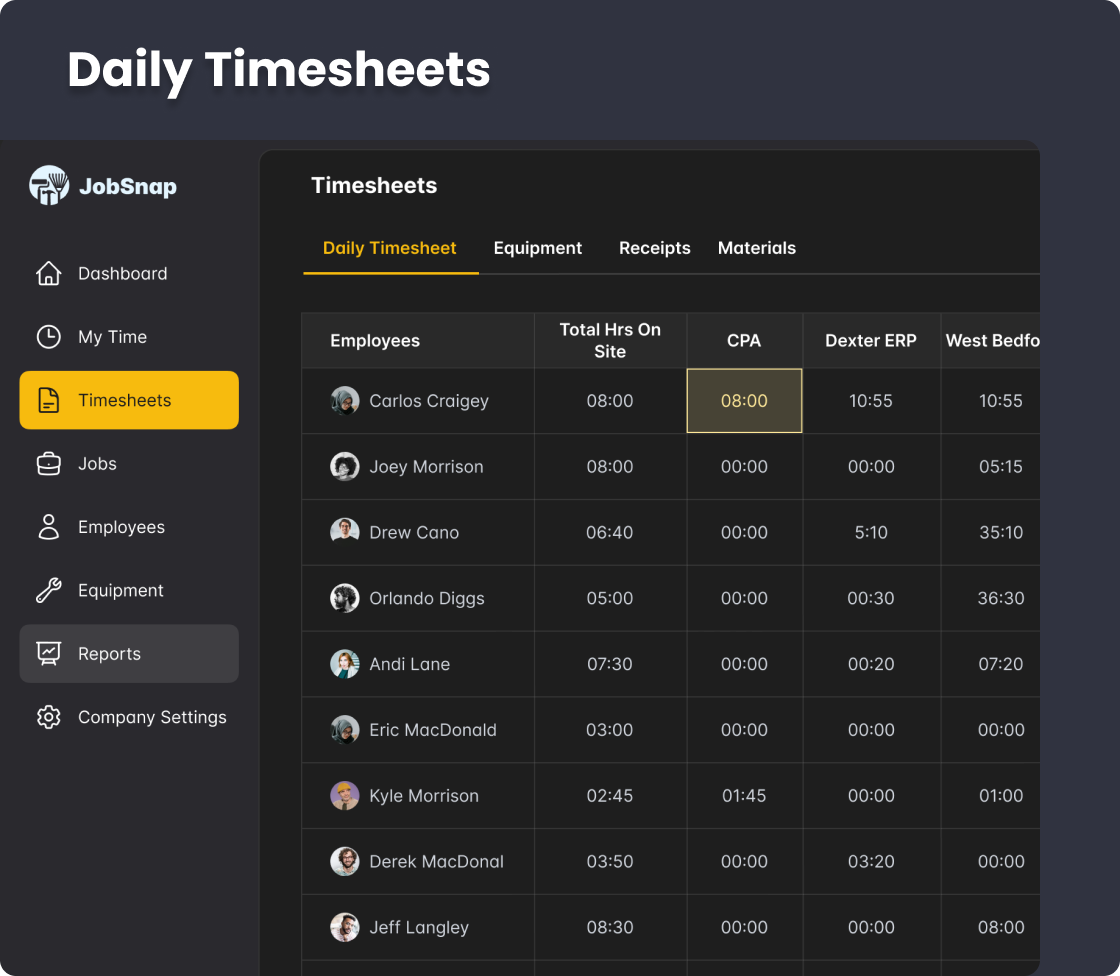Switch to the Equipment tab
1120x976 pixels.
[538, 248]
